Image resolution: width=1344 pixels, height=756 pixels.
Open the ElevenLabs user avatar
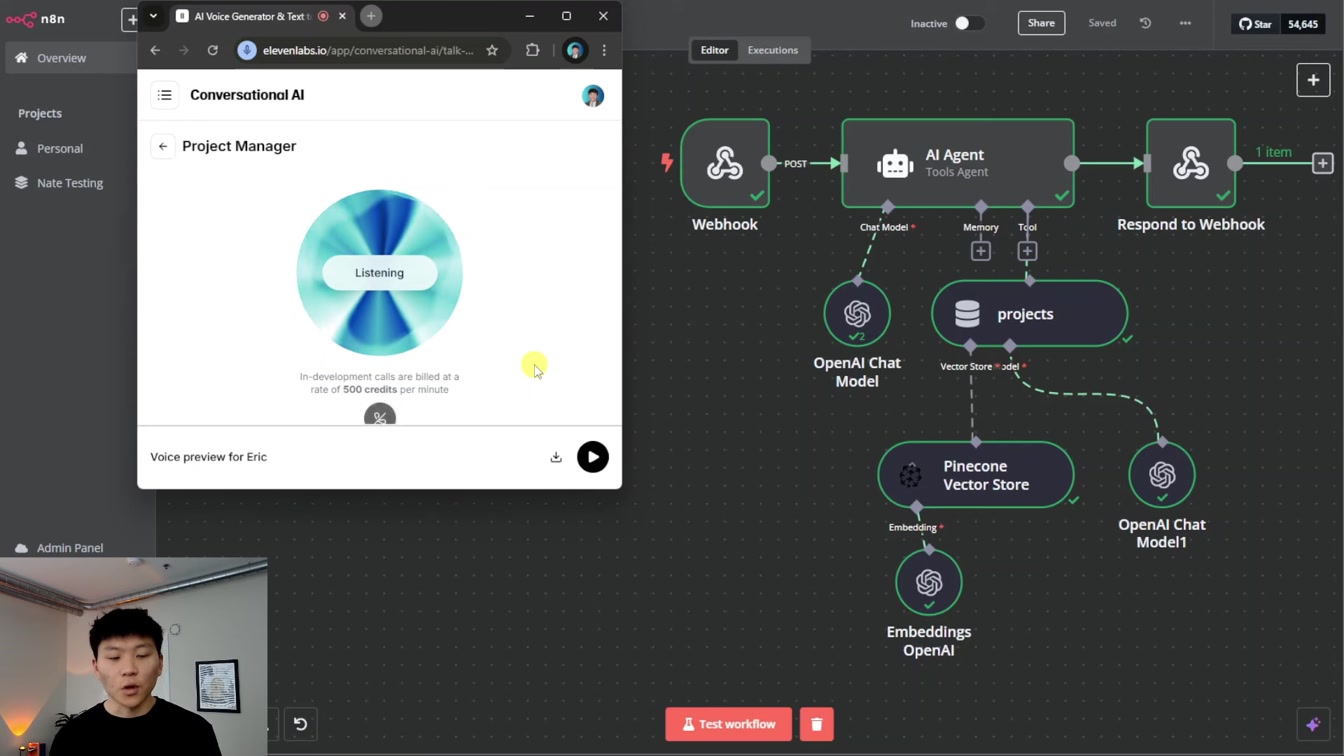pos(593,96)
